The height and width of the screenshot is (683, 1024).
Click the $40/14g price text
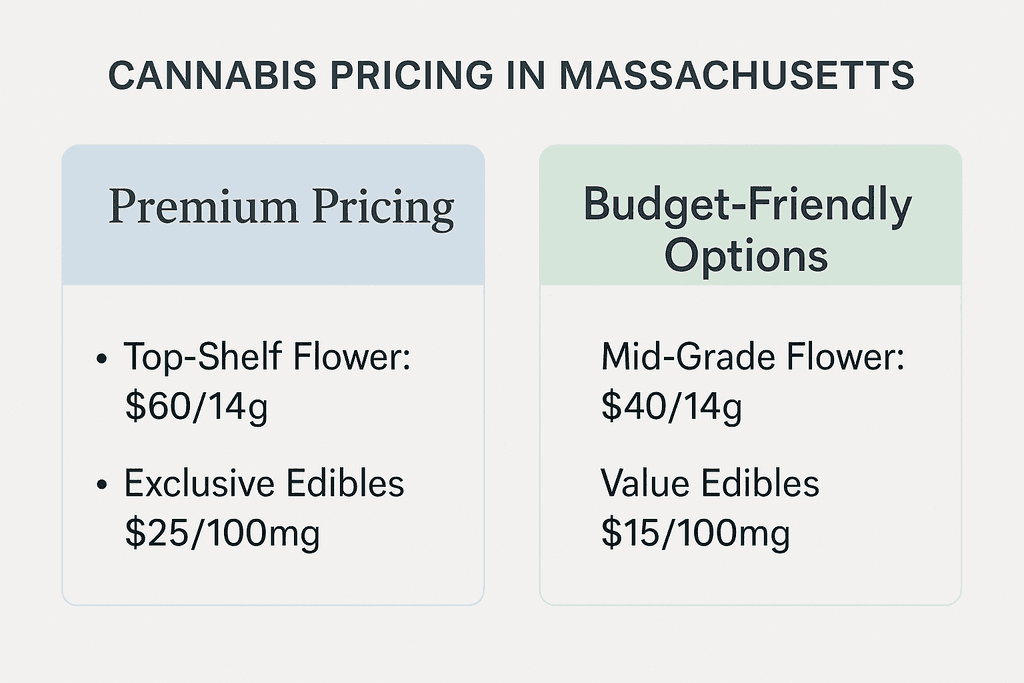(x=671, y=408)
